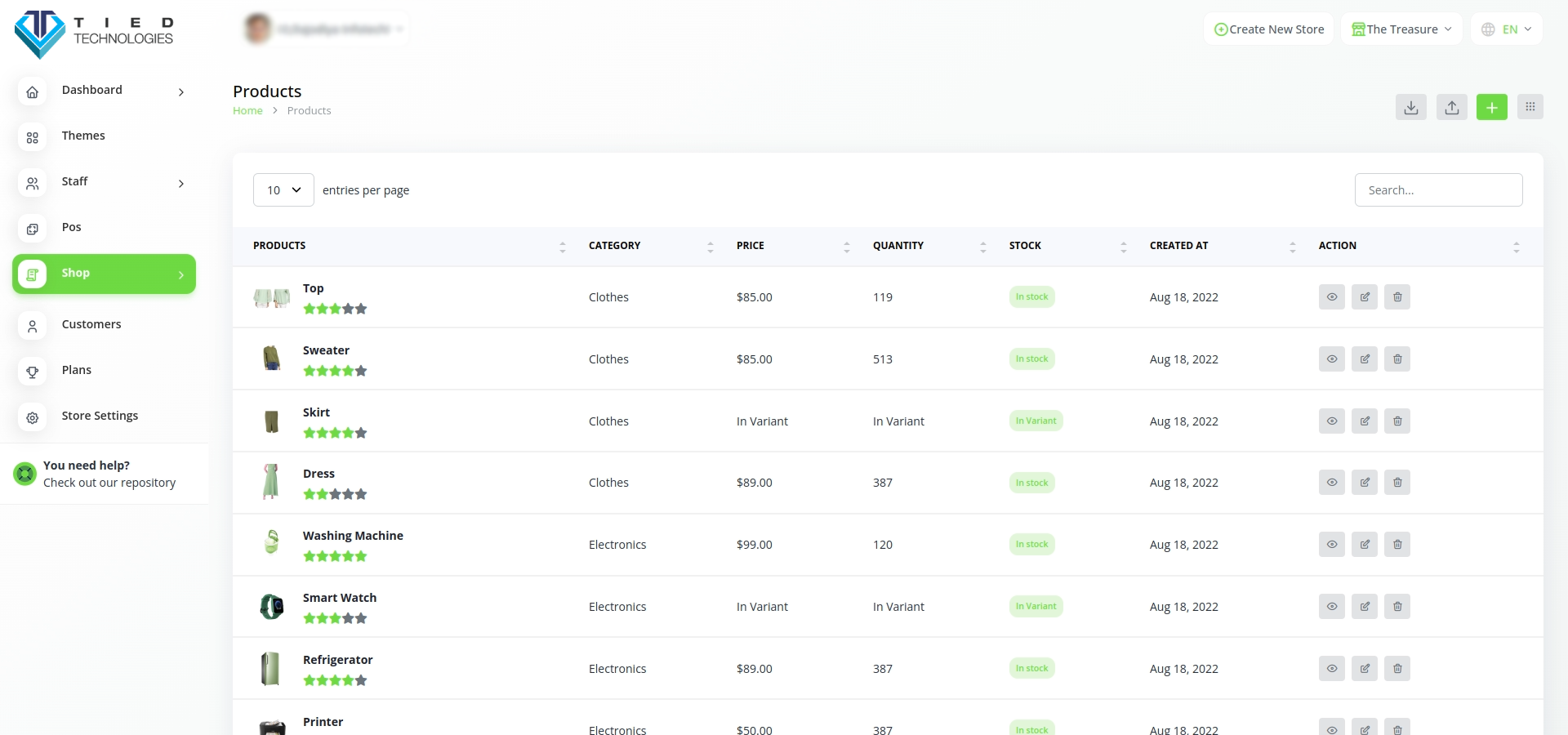Show Refrigerator details using eye icon
Screen dimensions: 1568x735
1331,669
